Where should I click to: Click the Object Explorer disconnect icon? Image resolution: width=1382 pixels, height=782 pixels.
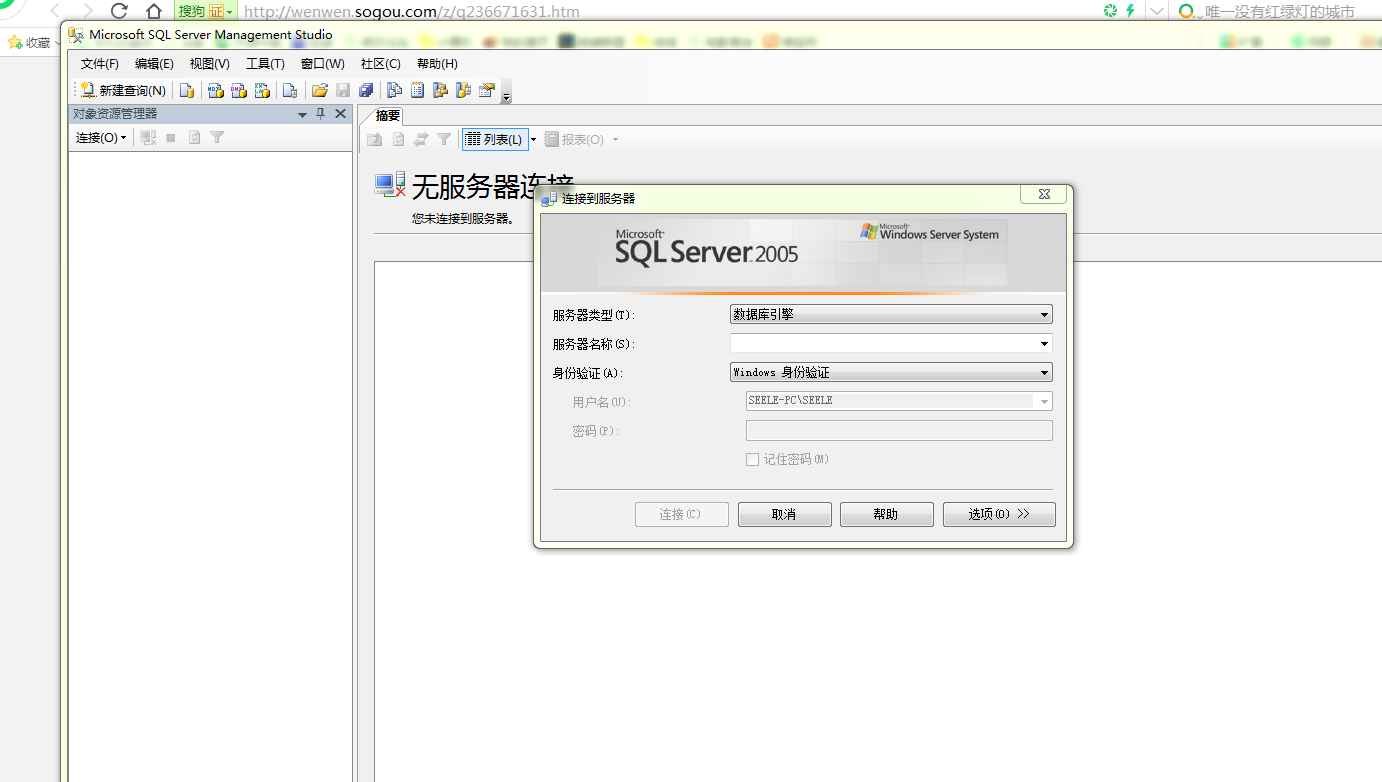click(148, 138)
